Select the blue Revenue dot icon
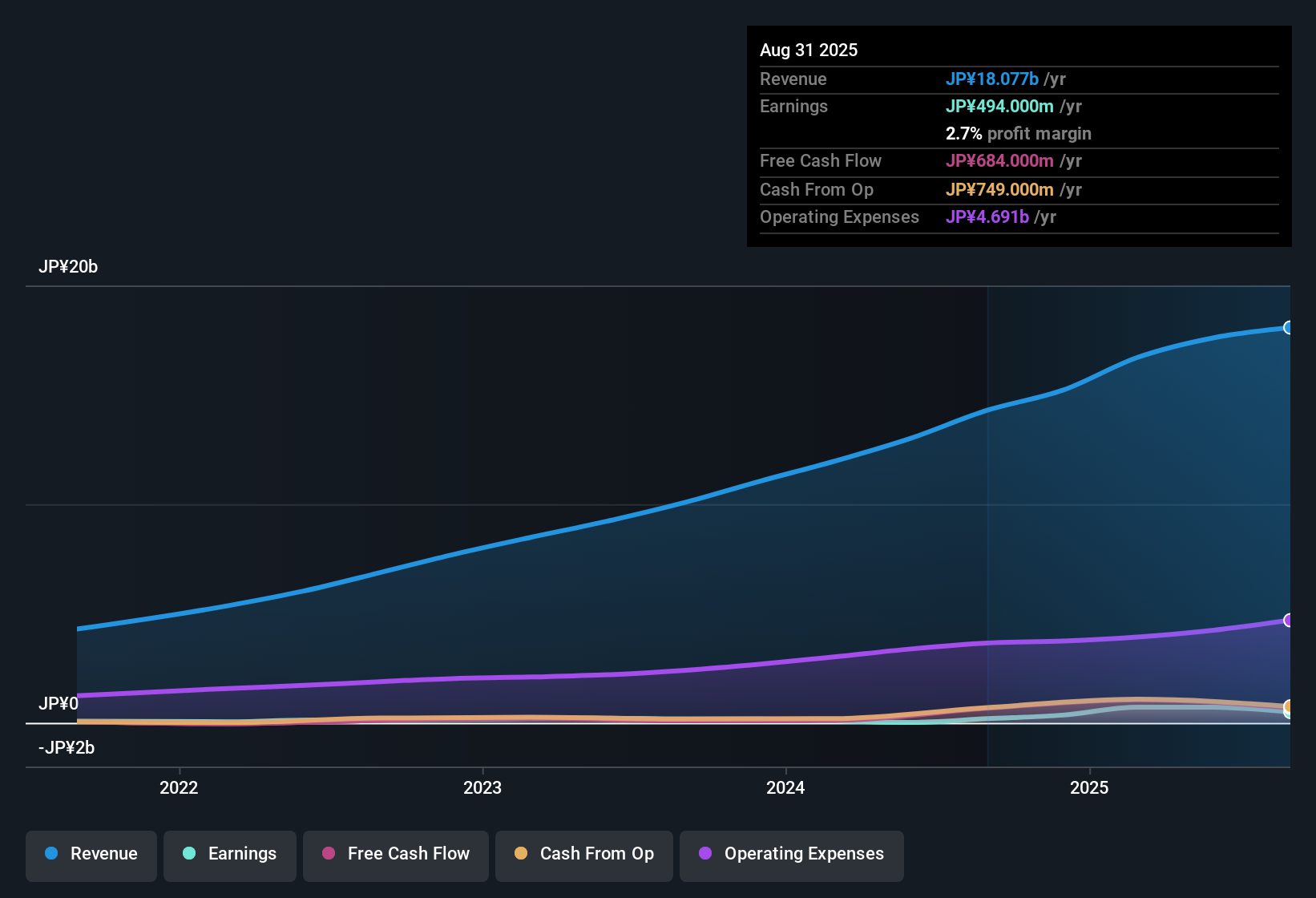The image size is (1316, 898). tap(51, 854)
